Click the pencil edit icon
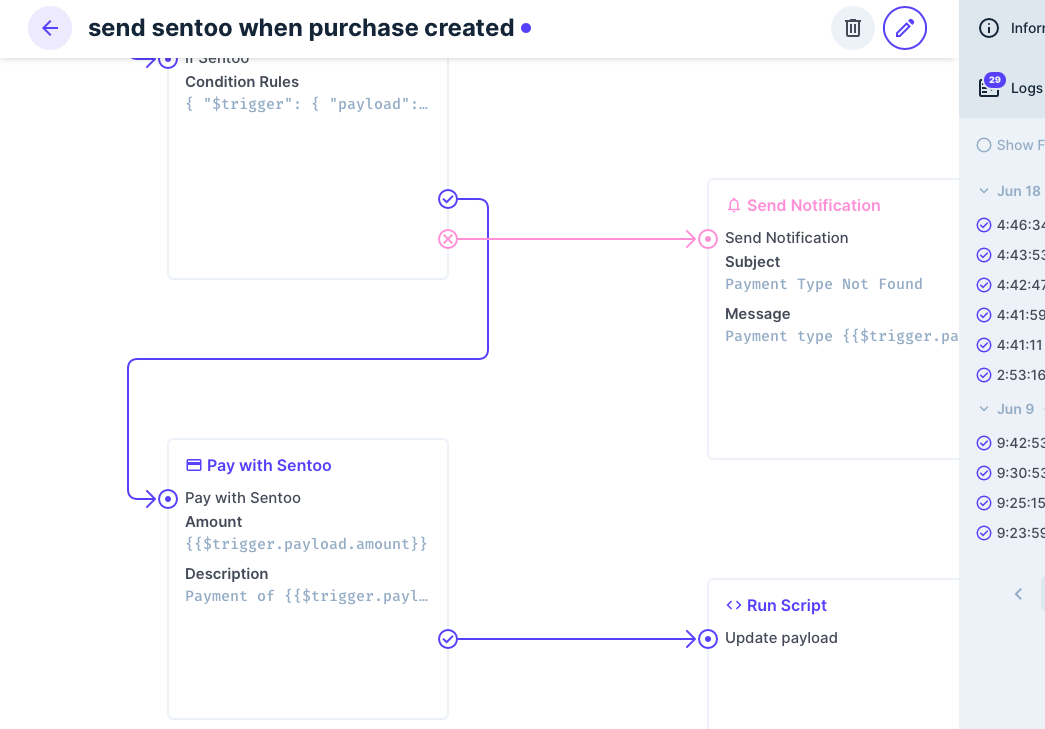 coord(905,28)
